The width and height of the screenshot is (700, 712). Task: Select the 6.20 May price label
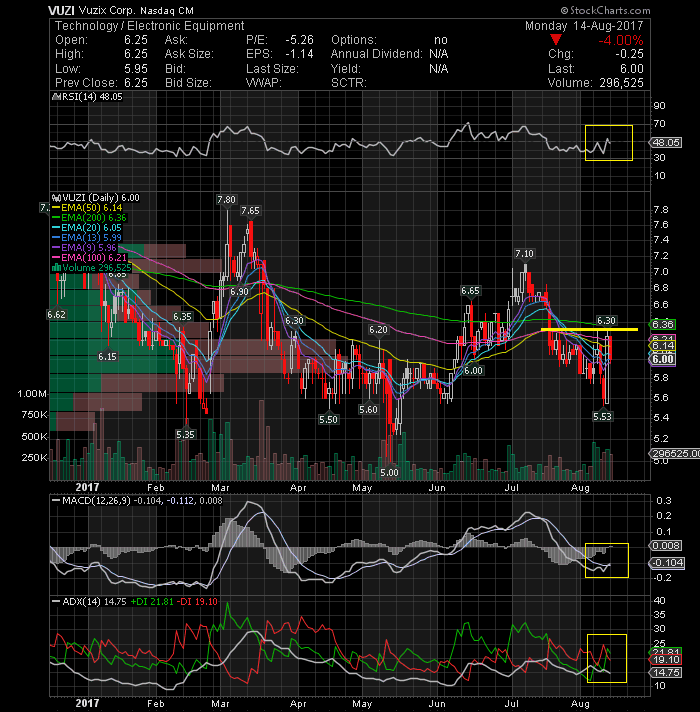[378, 330]
